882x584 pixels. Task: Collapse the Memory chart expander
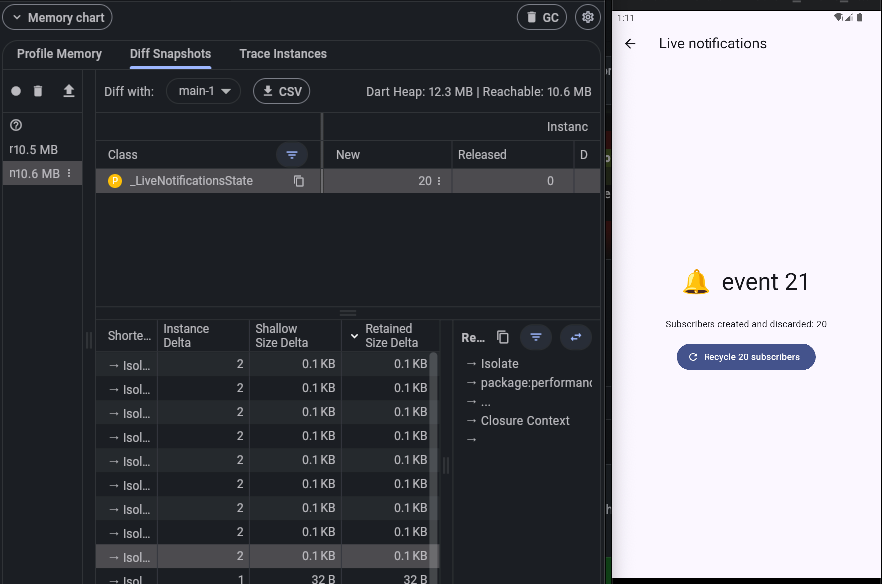pyautogui.click(x=57, y=17)
